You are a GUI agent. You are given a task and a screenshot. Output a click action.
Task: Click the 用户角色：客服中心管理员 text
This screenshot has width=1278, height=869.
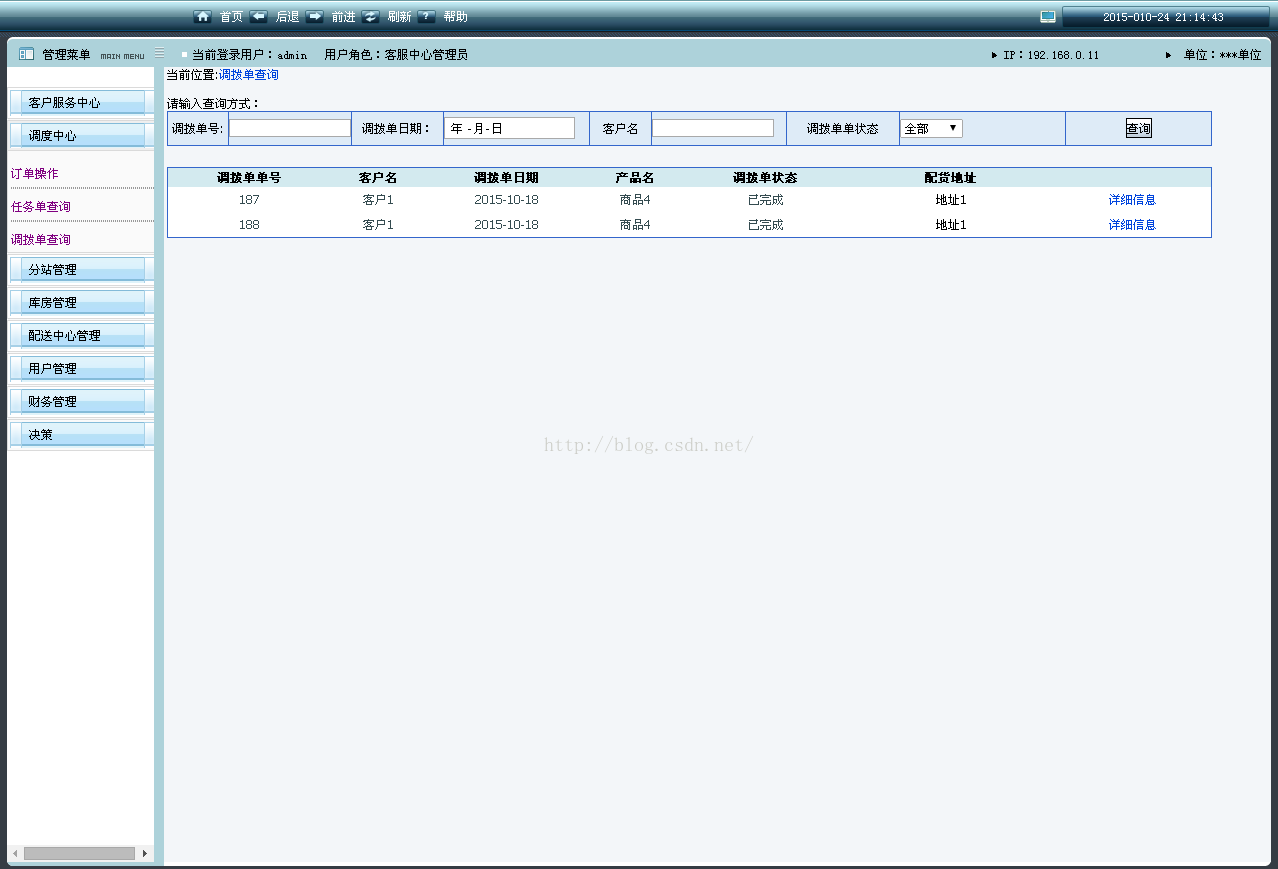pos(396,55)
